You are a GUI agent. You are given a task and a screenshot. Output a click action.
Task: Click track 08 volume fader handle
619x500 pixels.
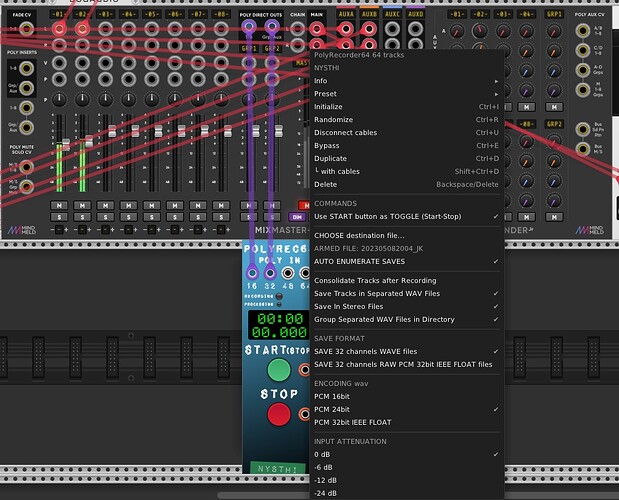point(228,131)
